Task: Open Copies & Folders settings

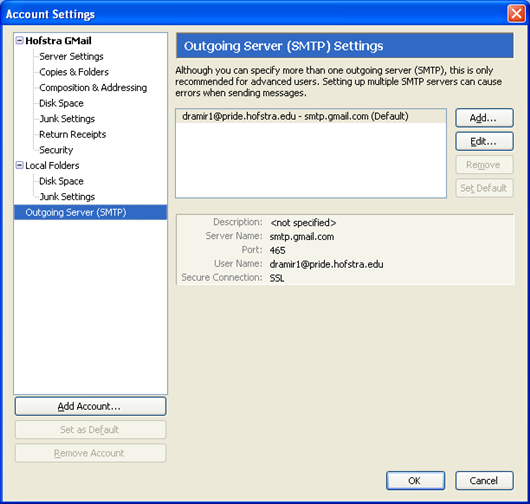Action: coord(74,72)
